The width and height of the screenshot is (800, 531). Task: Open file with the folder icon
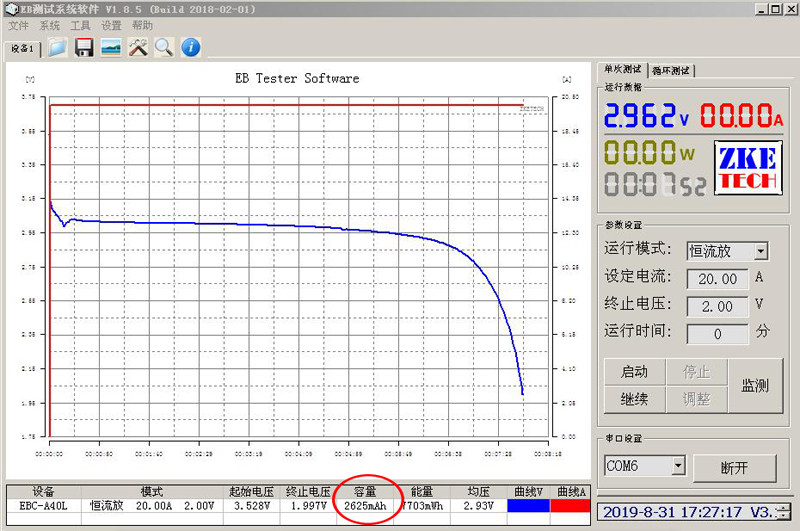point(57,47)
